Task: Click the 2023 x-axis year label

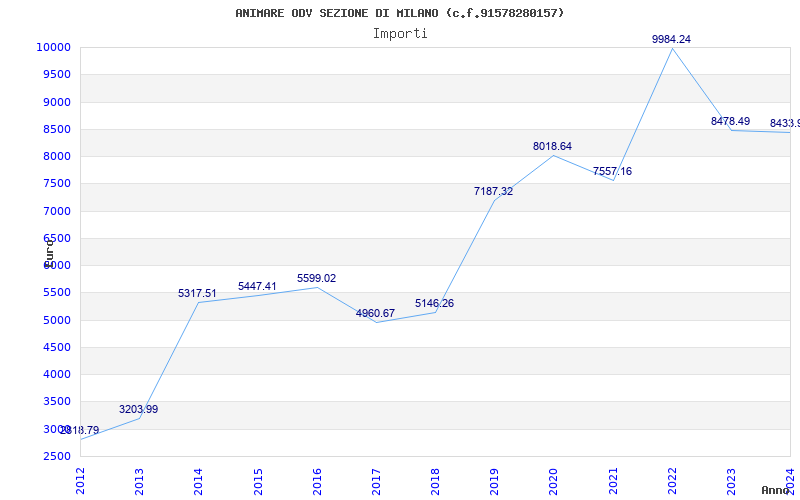Action: click(731, 481)
